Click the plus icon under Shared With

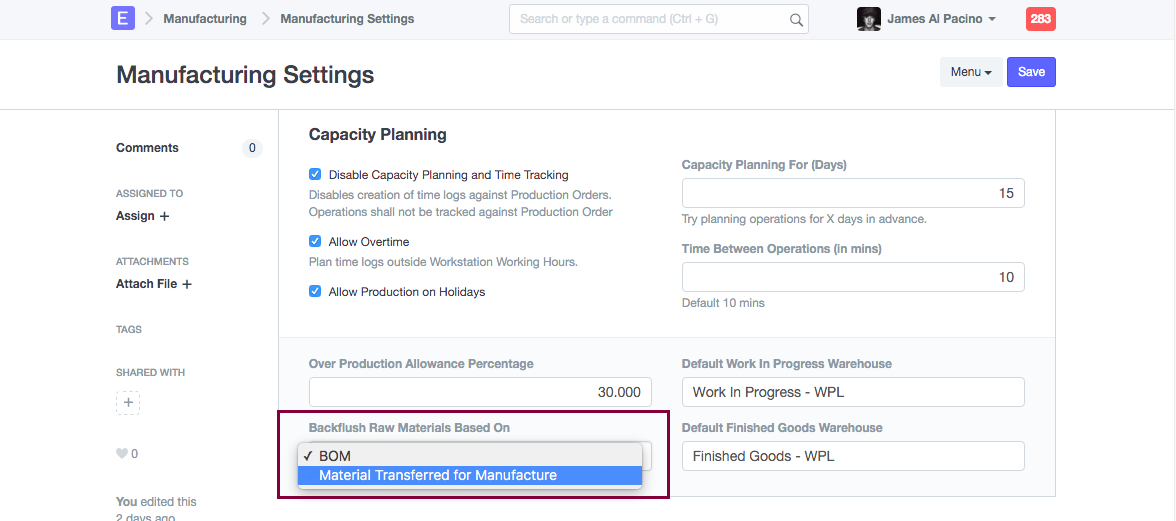point(128,402)
